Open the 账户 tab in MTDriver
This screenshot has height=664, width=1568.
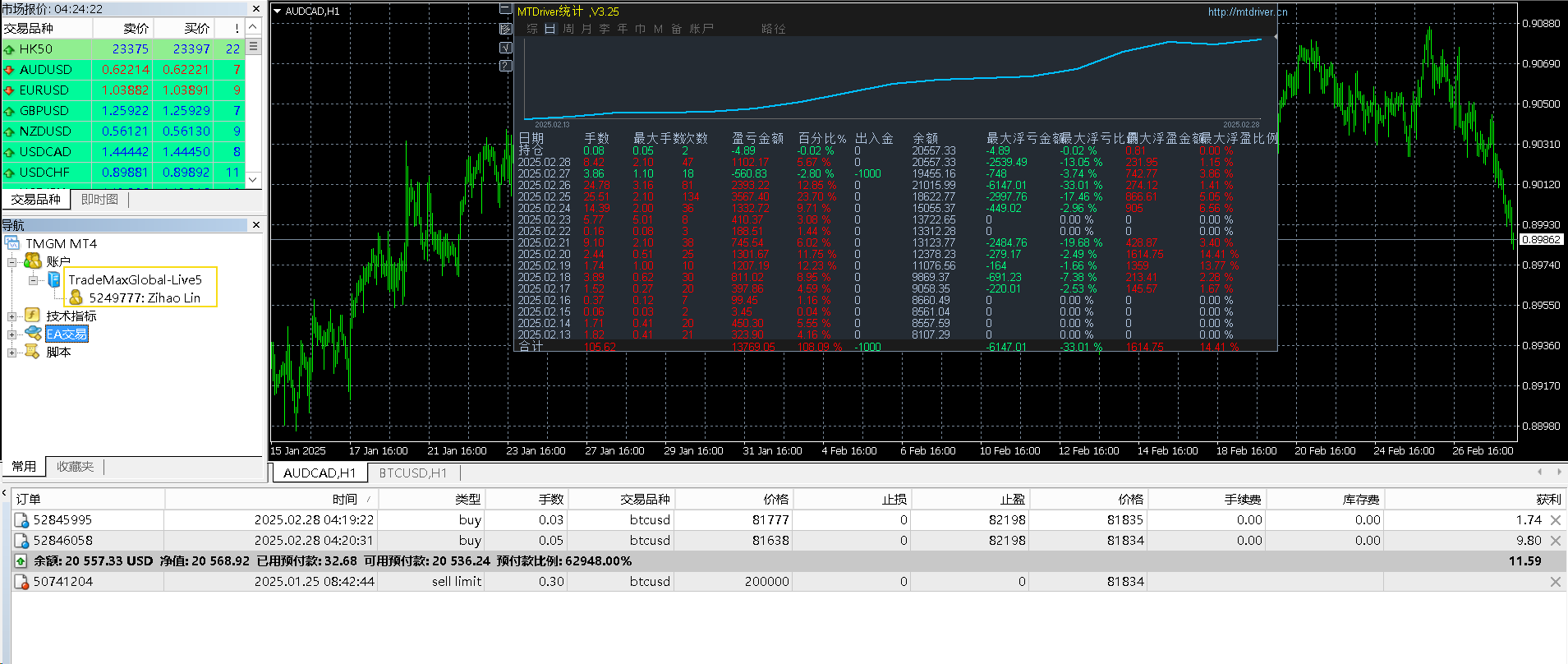pyautogui.click(x=701, y=29)
